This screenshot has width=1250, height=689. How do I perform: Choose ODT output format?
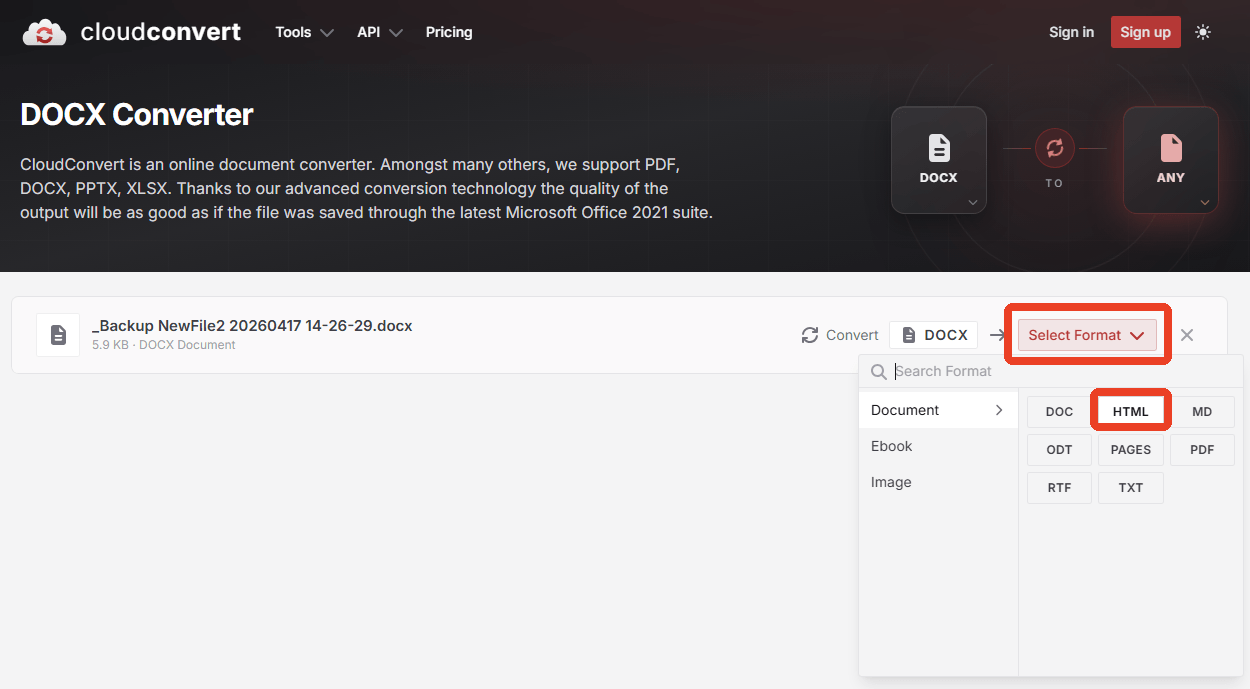1059,450
